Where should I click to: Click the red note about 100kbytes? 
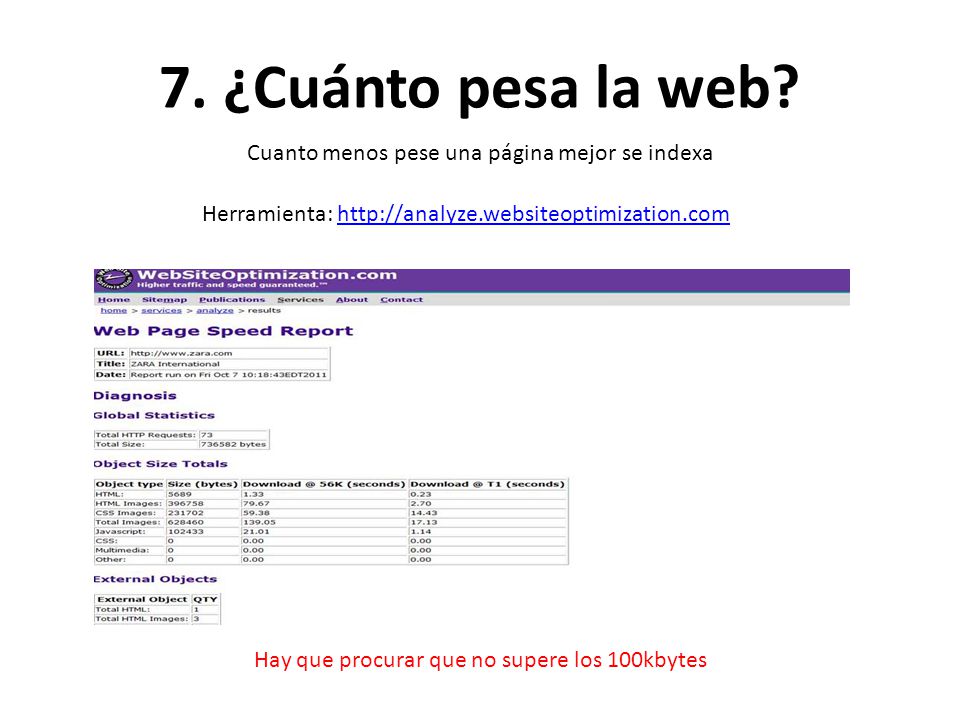coord(481,660)
